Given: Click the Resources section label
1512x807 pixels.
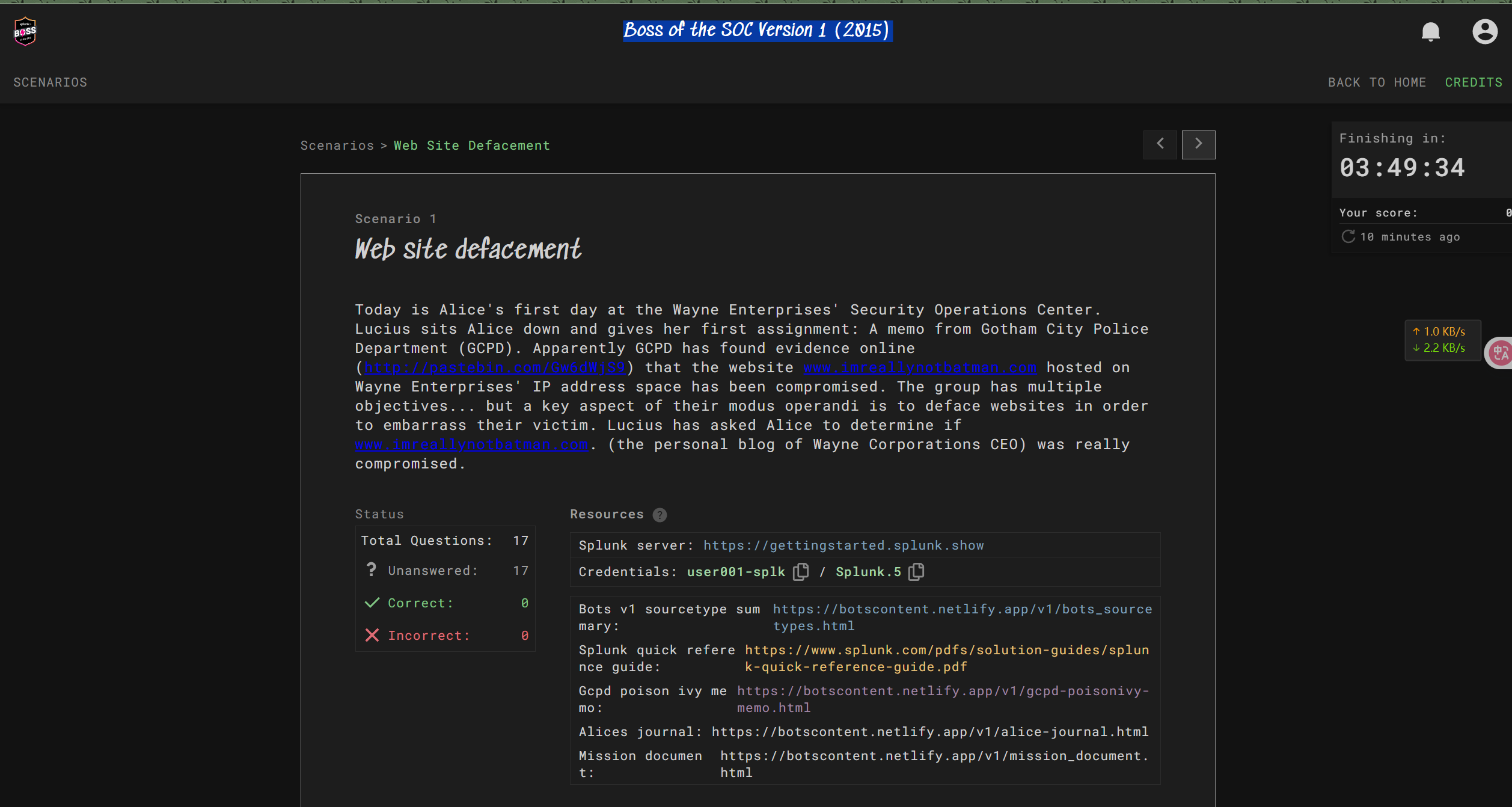Looking at the screenshot, I should [607, 514].
